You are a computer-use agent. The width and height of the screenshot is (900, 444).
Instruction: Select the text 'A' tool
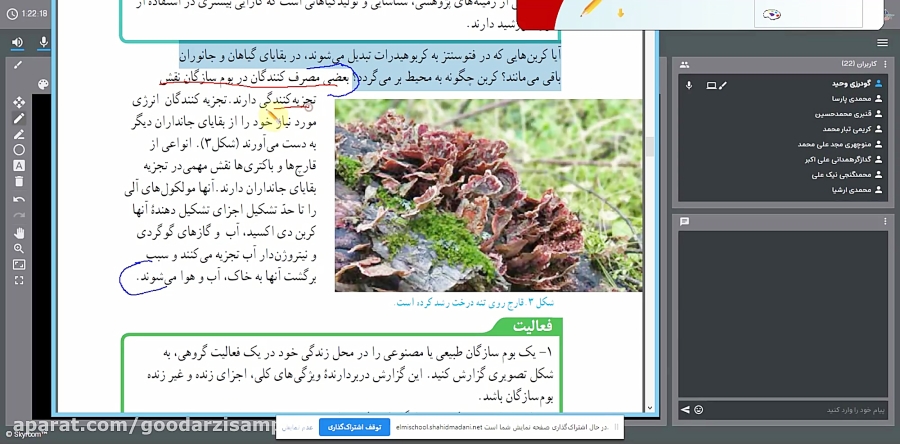(19, 166)
